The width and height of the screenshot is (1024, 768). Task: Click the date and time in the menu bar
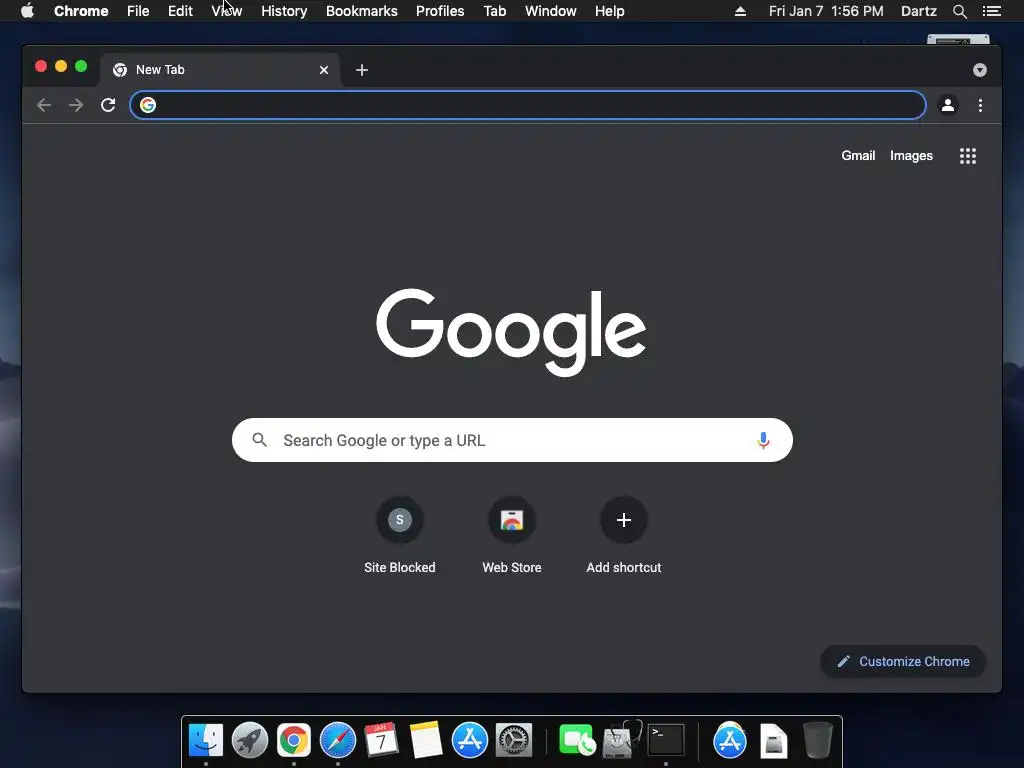pos(826,11)
